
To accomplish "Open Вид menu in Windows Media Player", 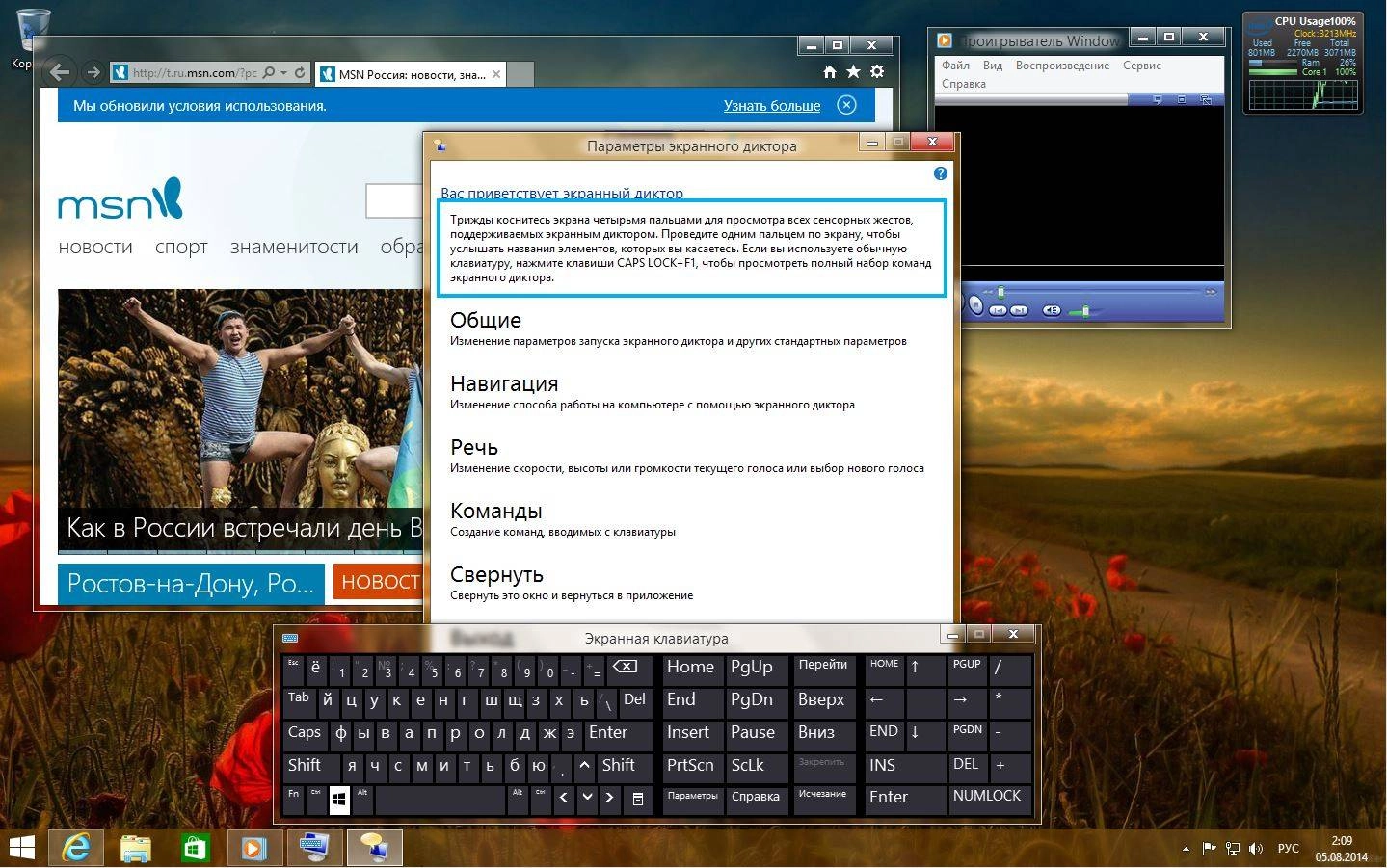I will click(x=993, y=66).
